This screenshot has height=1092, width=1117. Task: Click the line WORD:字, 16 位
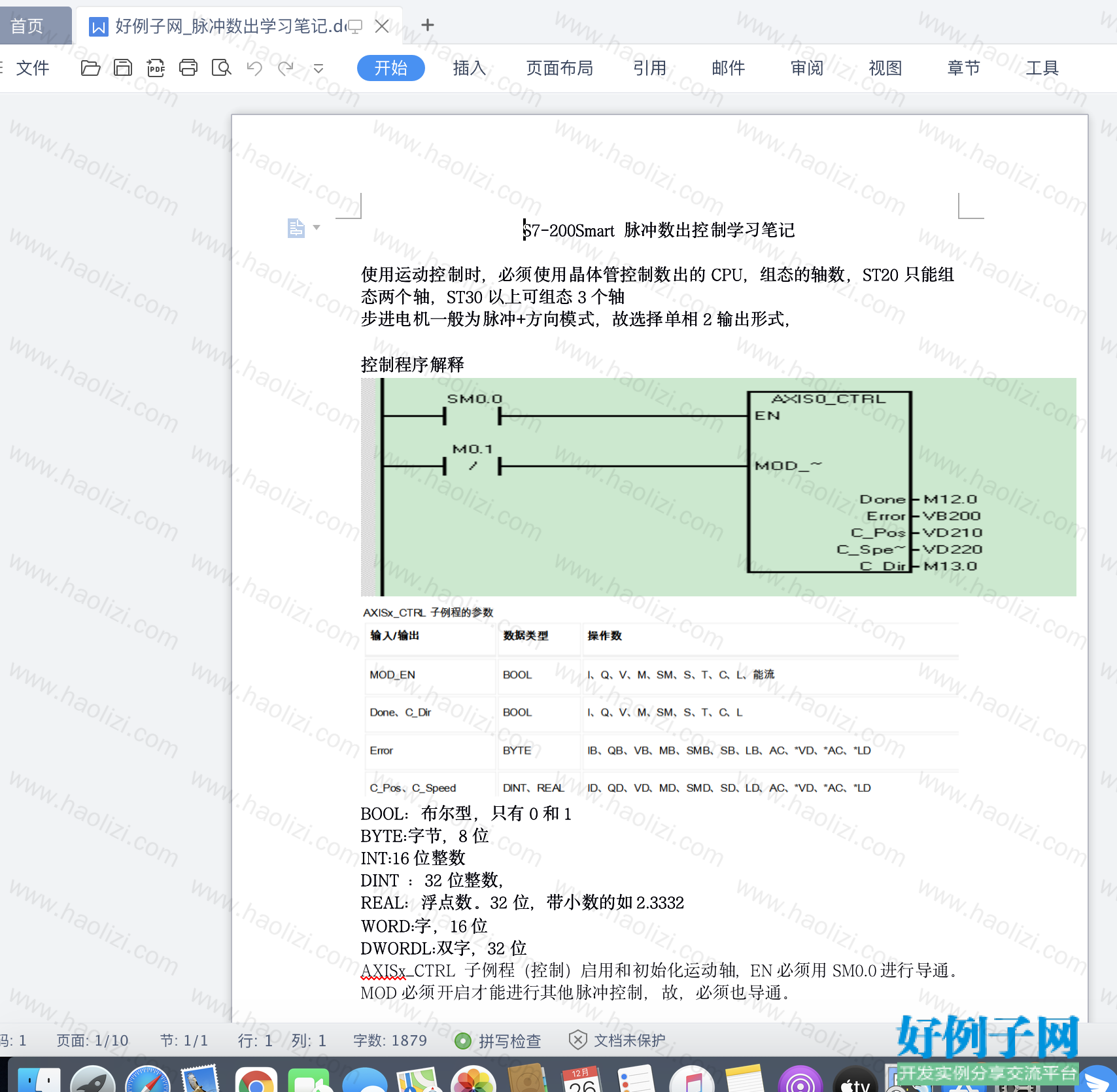coord(424,926)
